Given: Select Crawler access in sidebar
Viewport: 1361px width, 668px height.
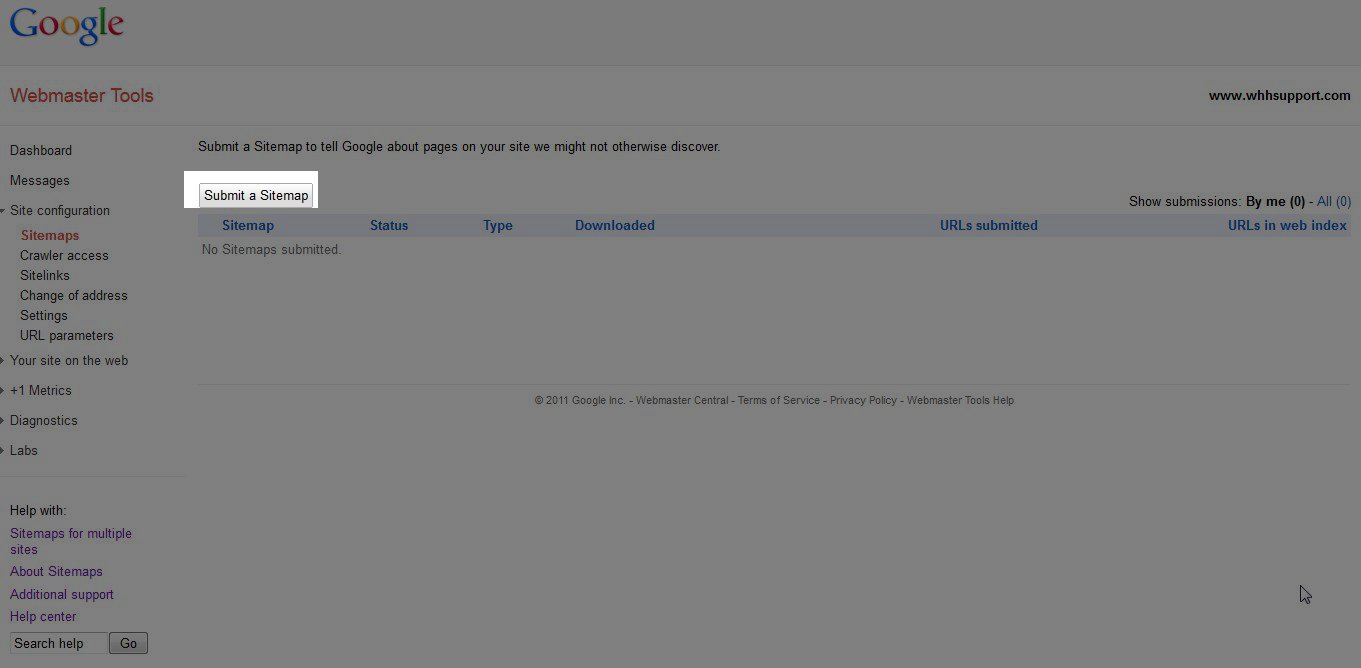Looking at the screenshot, I should (64, 256).
